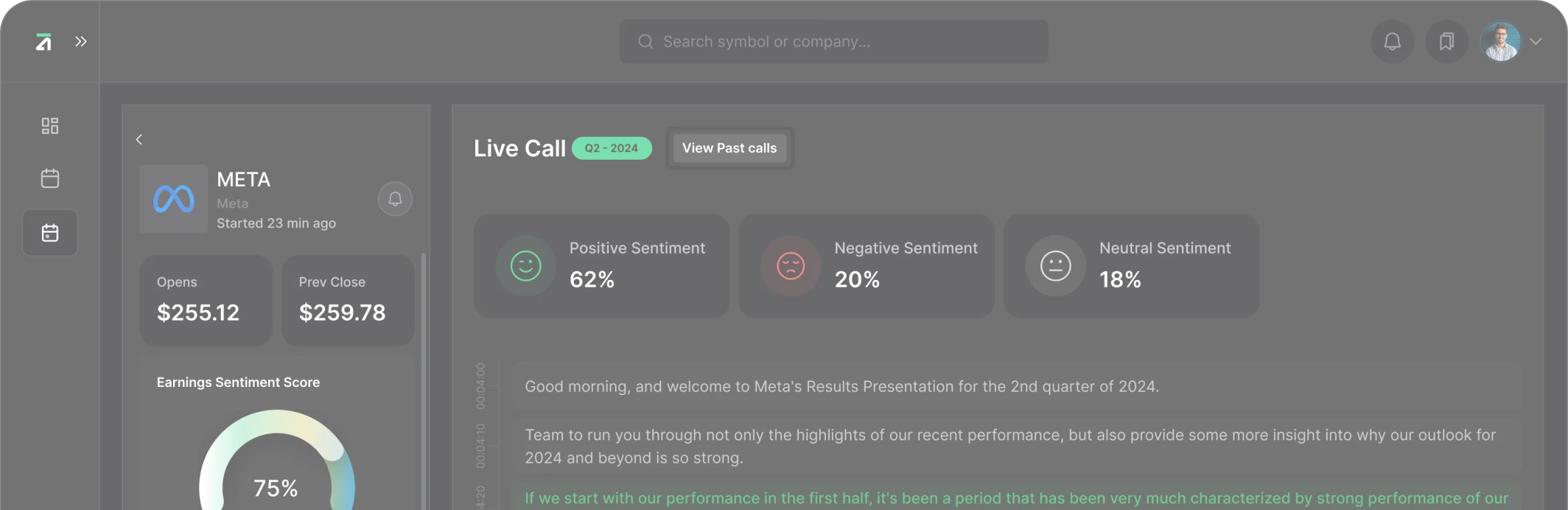Select the highlighted earnings calendar icon
This screenshot has width=1568, height=510.
[x=50, y=233]
